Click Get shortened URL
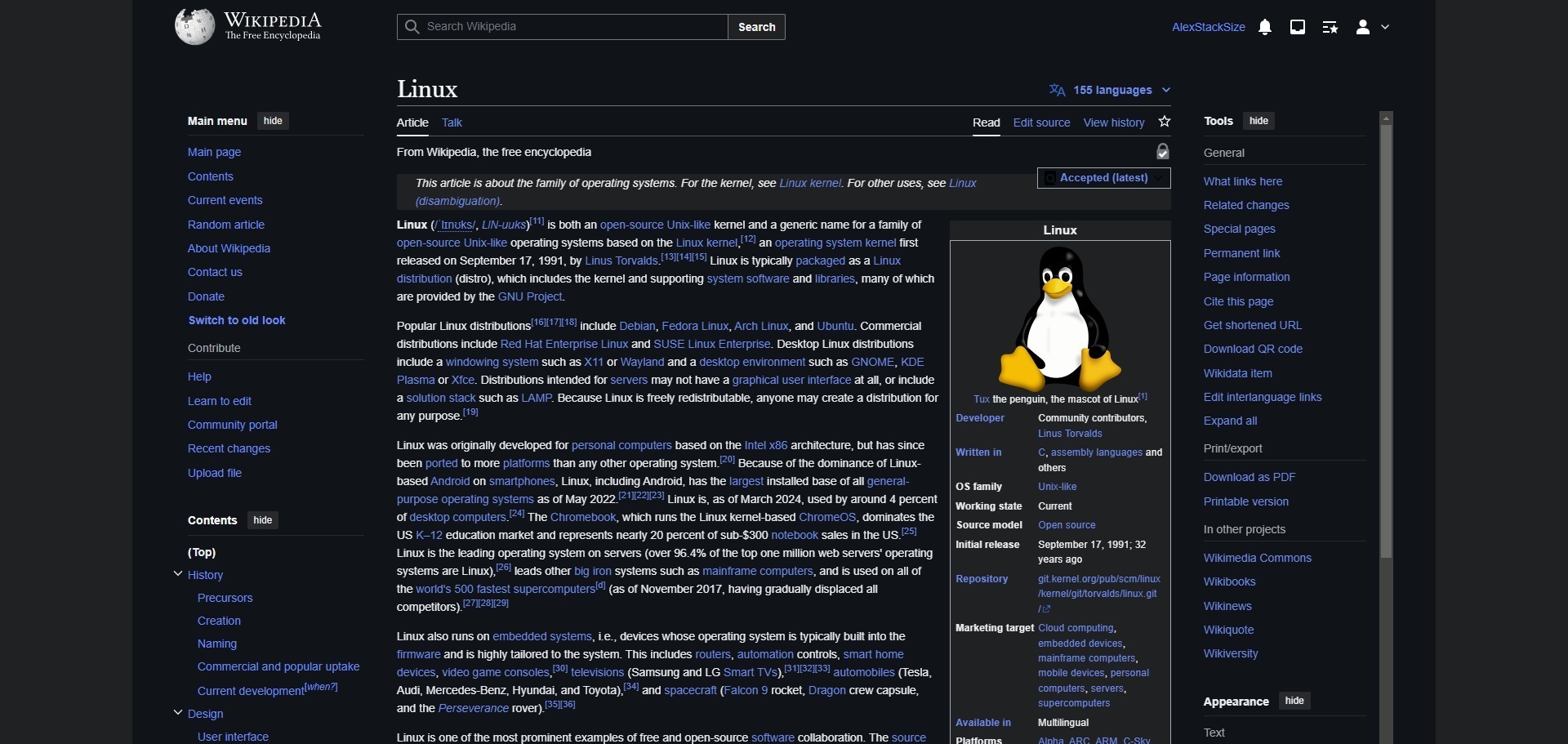1568x744 pixels. point(1253,325)
